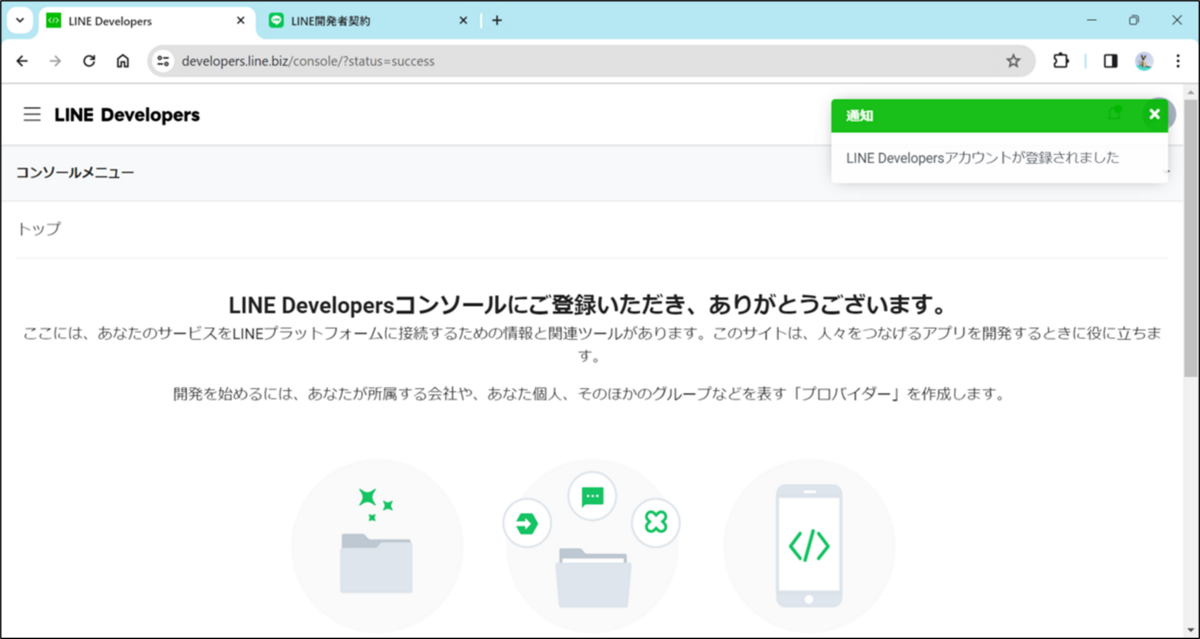Reload the current page
The height and width of the screenshot is (639, 1200).
[x=89, y=61]
